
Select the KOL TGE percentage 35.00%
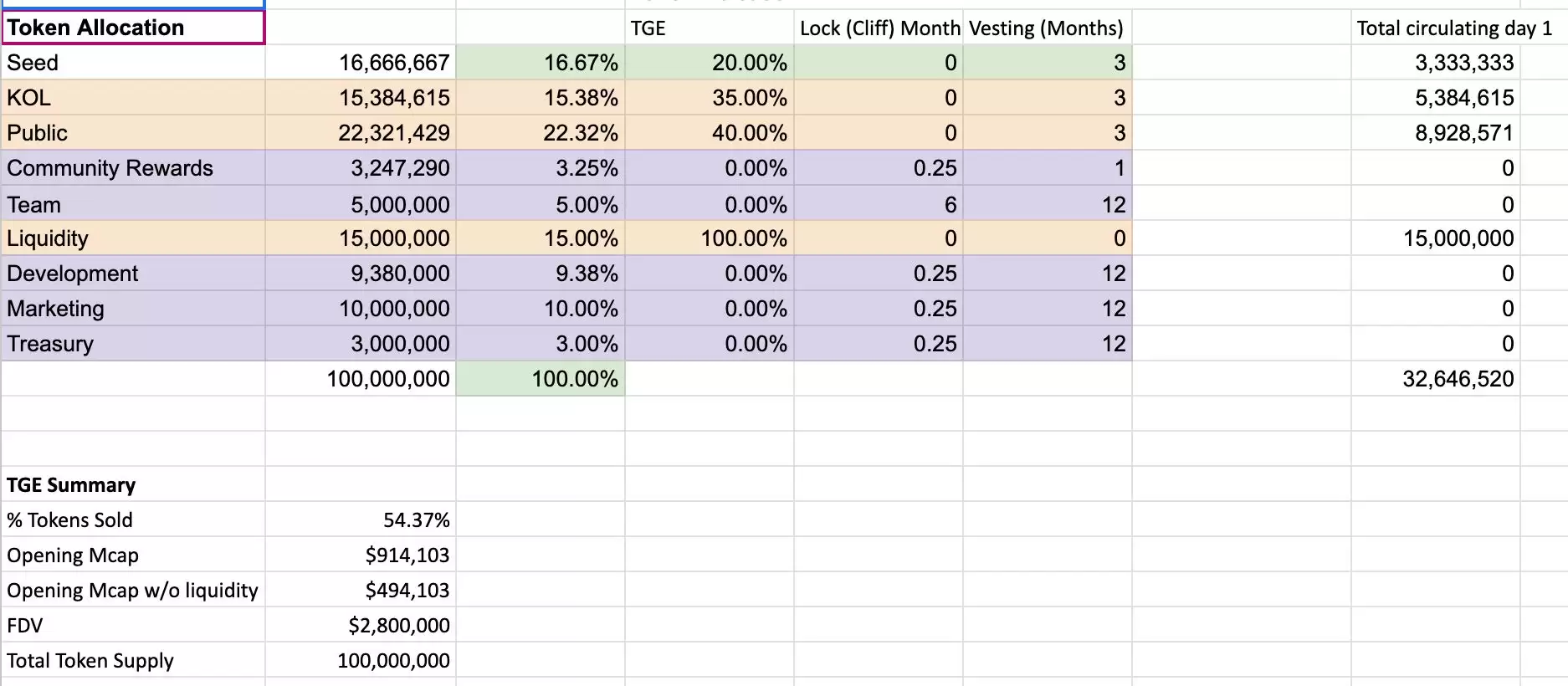[x=709, y=98]
